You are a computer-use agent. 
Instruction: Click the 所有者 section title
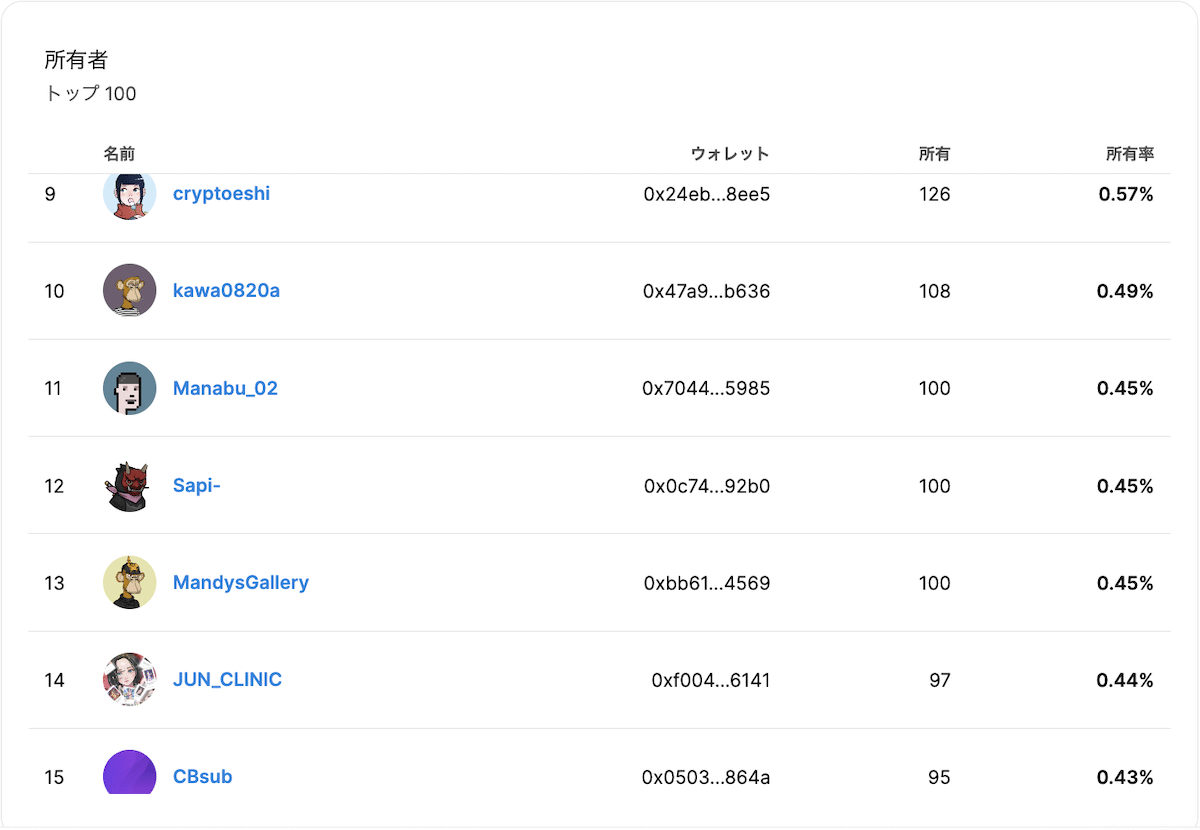76,60
